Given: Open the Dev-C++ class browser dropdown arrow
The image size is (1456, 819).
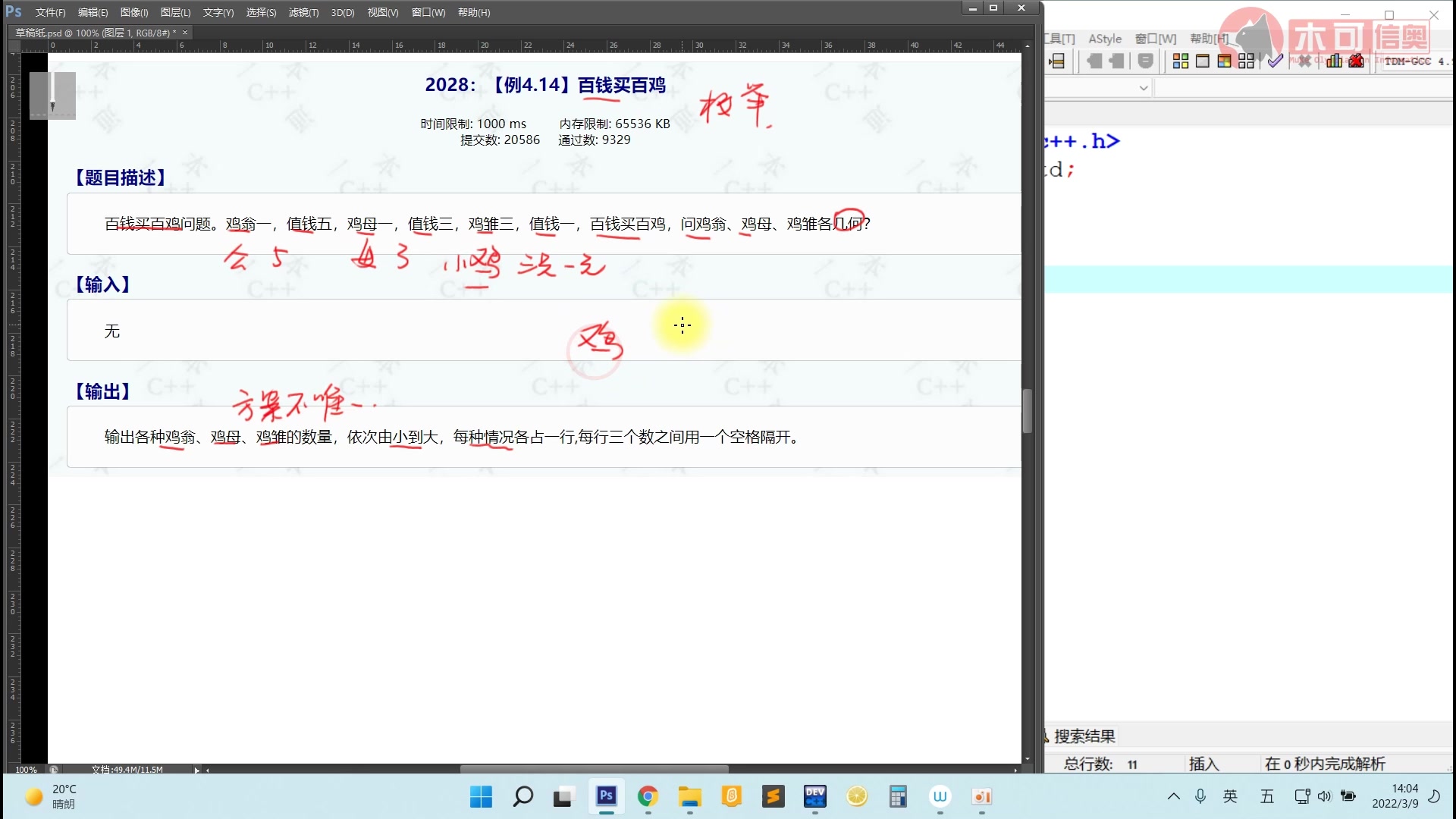Looking at the screenshot, I should click(1144, 88).
